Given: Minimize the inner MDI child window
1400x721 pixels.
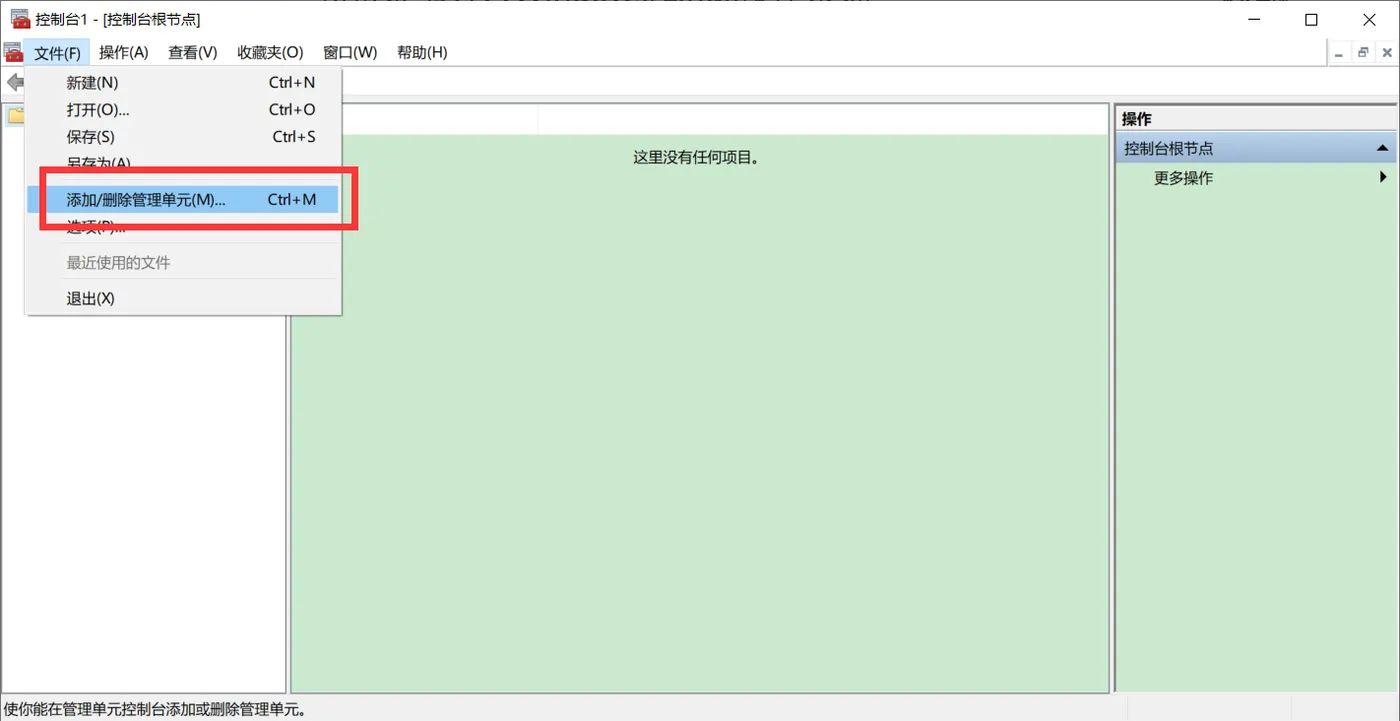Looking at the screenshot, I should tap(1339, 53).
